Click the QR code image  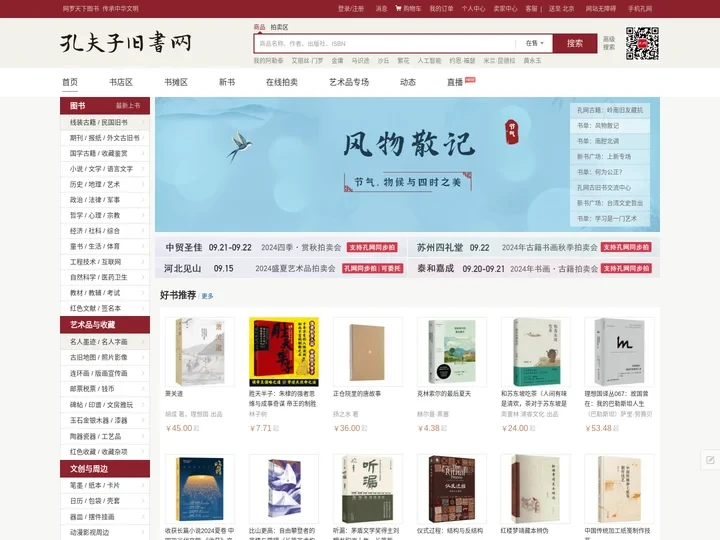point(642,44)
